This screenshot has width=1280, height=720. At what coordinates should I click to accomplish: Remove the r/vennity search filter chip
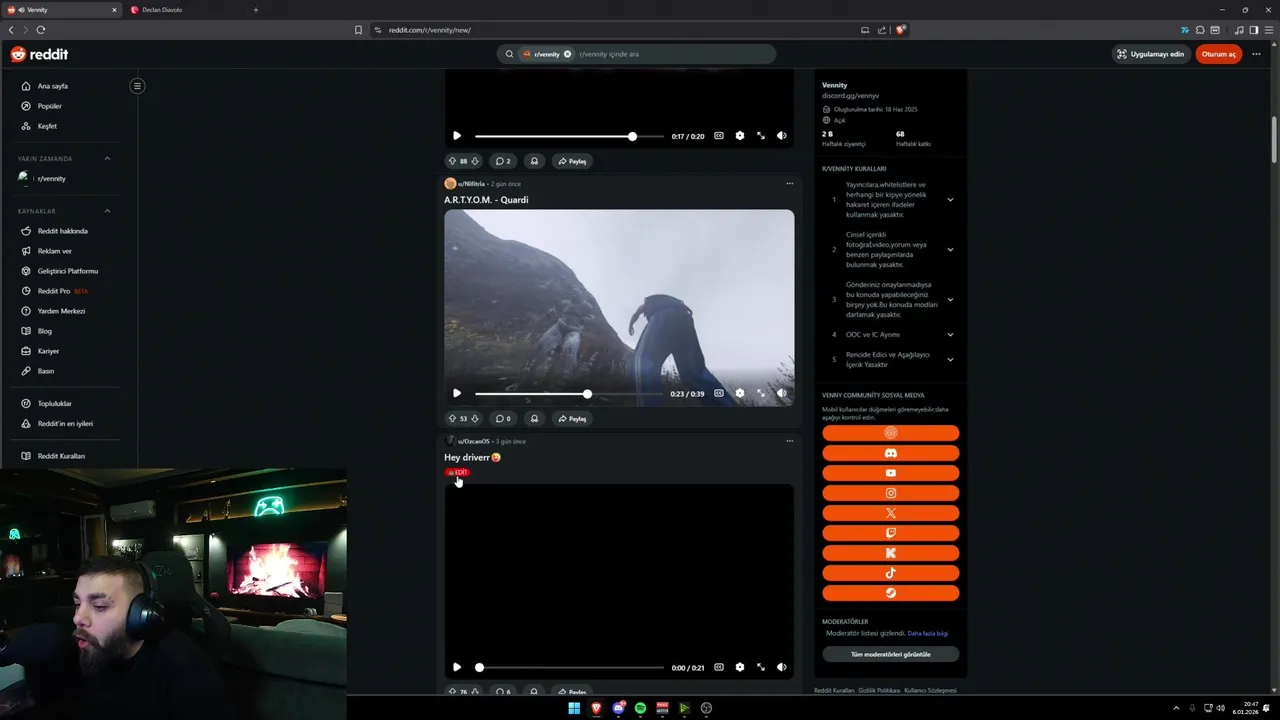(567, 54)
